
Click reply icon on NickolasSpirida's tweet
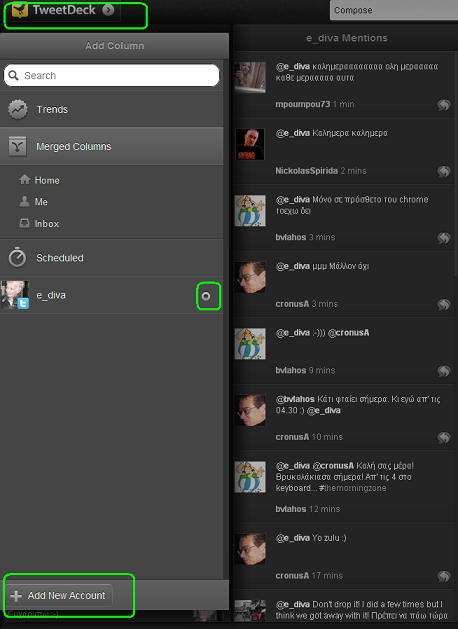pos(444,172)
